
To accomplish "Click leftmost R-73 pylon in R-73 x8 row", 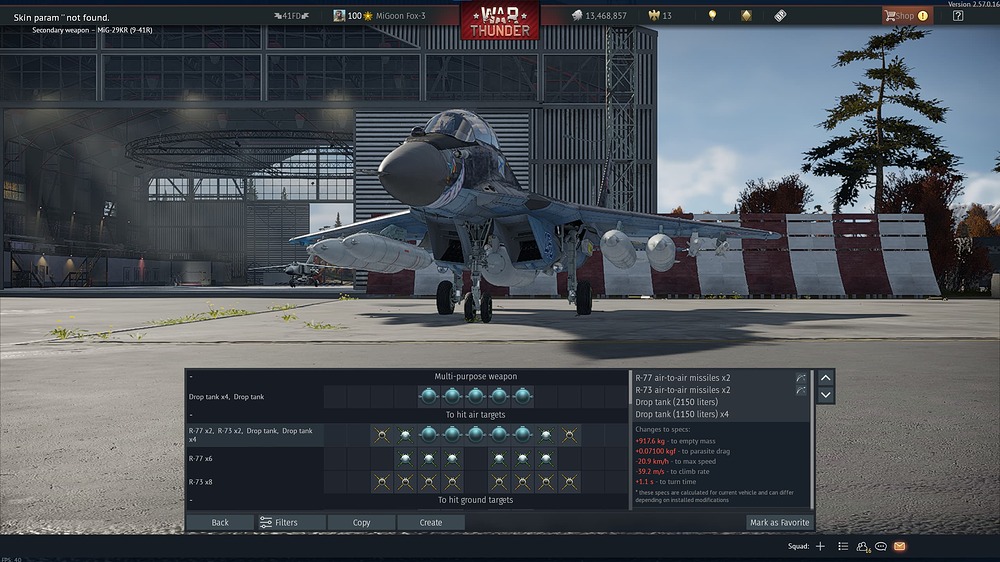I will click(x=382, y=482).
